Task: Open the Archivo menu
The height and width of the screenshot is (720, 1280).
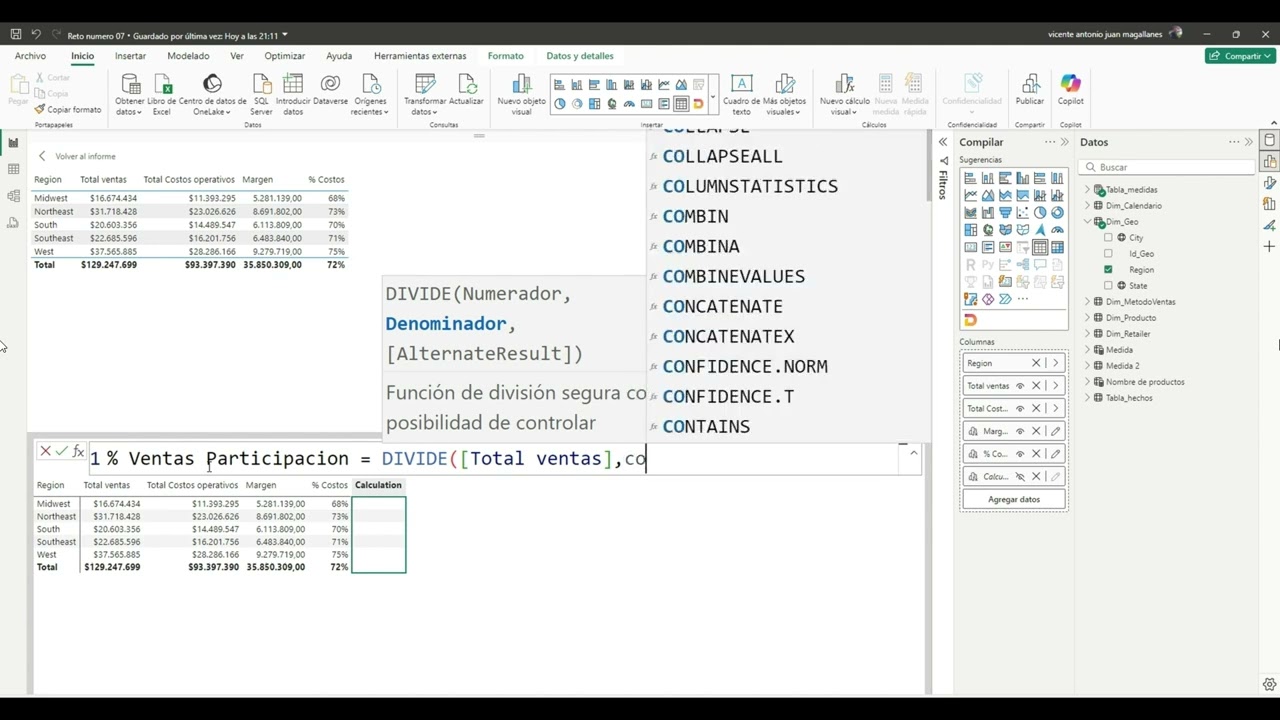Action: tap(30, 56)
